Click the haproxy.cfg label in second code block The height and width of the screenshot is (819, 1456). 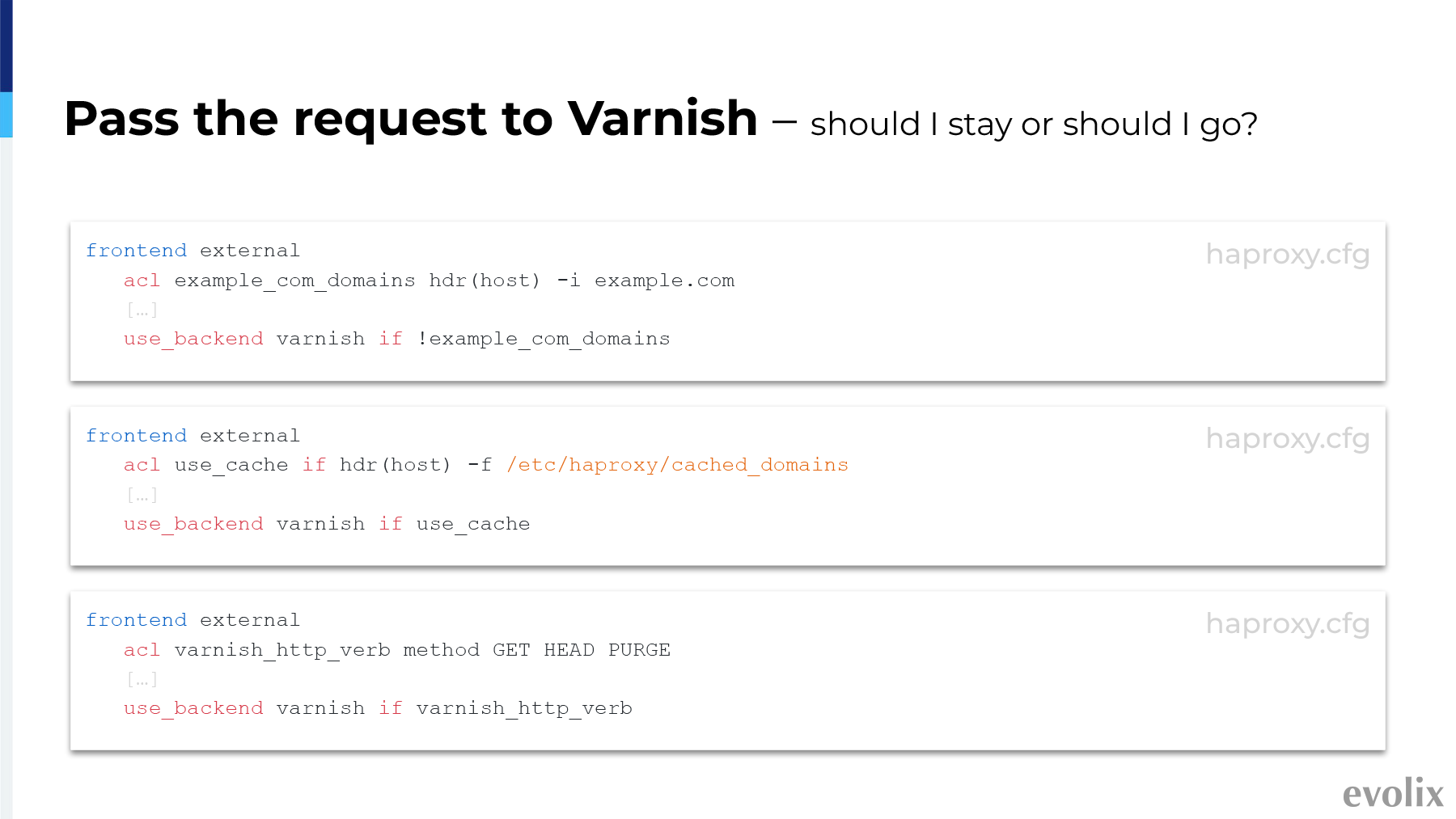click(1288, 438)
